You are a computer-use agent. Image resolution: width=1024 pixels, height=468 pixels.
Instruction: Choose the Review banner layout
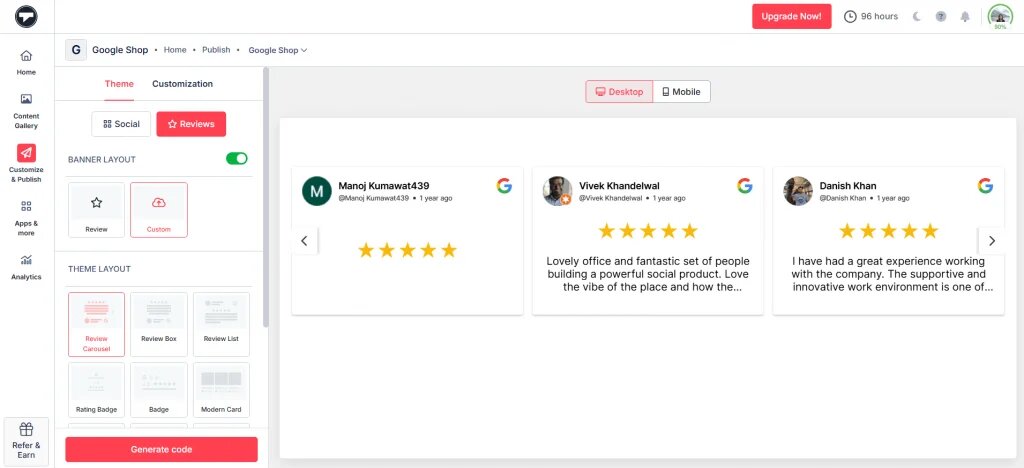click(x=97, y=210)
